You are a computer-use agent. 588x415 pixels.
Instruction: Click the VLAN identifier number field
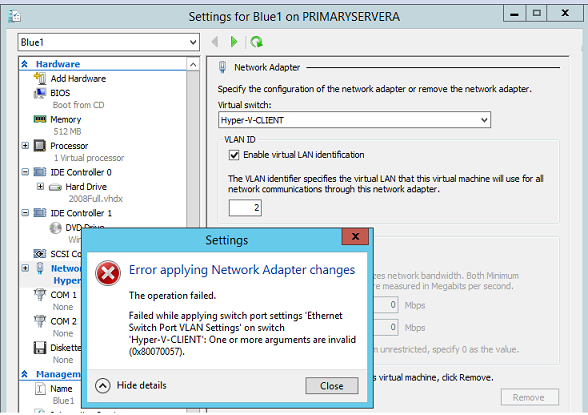coord(245,208)
